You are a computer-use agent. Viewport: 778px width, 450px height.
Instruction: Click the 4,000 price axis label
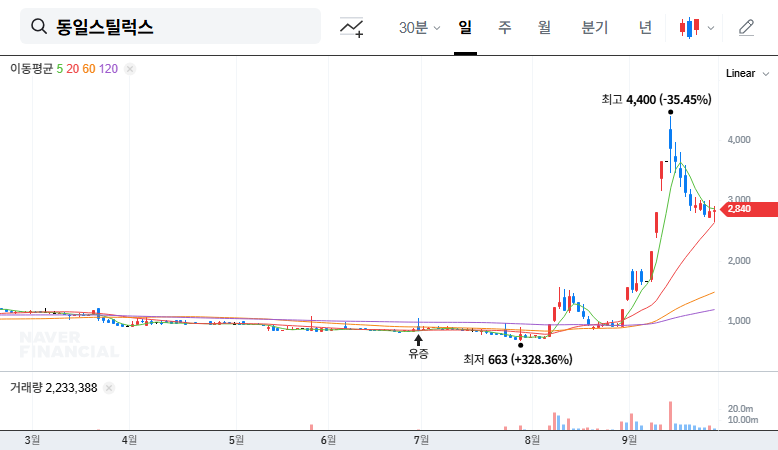[739, 140]
